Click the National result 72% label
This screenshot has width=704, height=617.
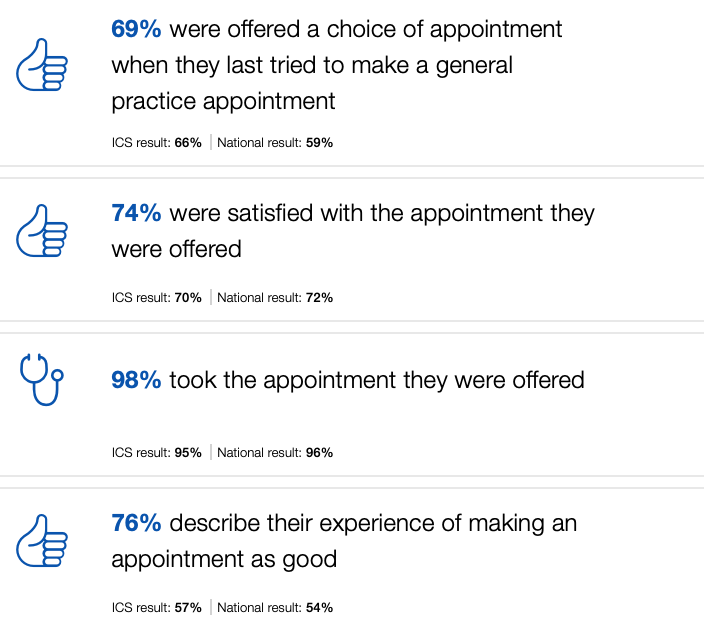(x=275, y=297)
